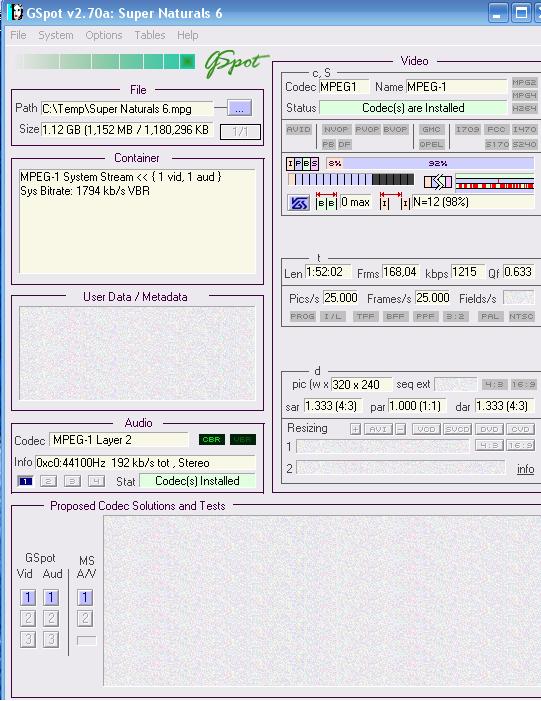Click the Resizing SVCD preset button
This screenshot has height=701, width=541.
pos(457,429)
